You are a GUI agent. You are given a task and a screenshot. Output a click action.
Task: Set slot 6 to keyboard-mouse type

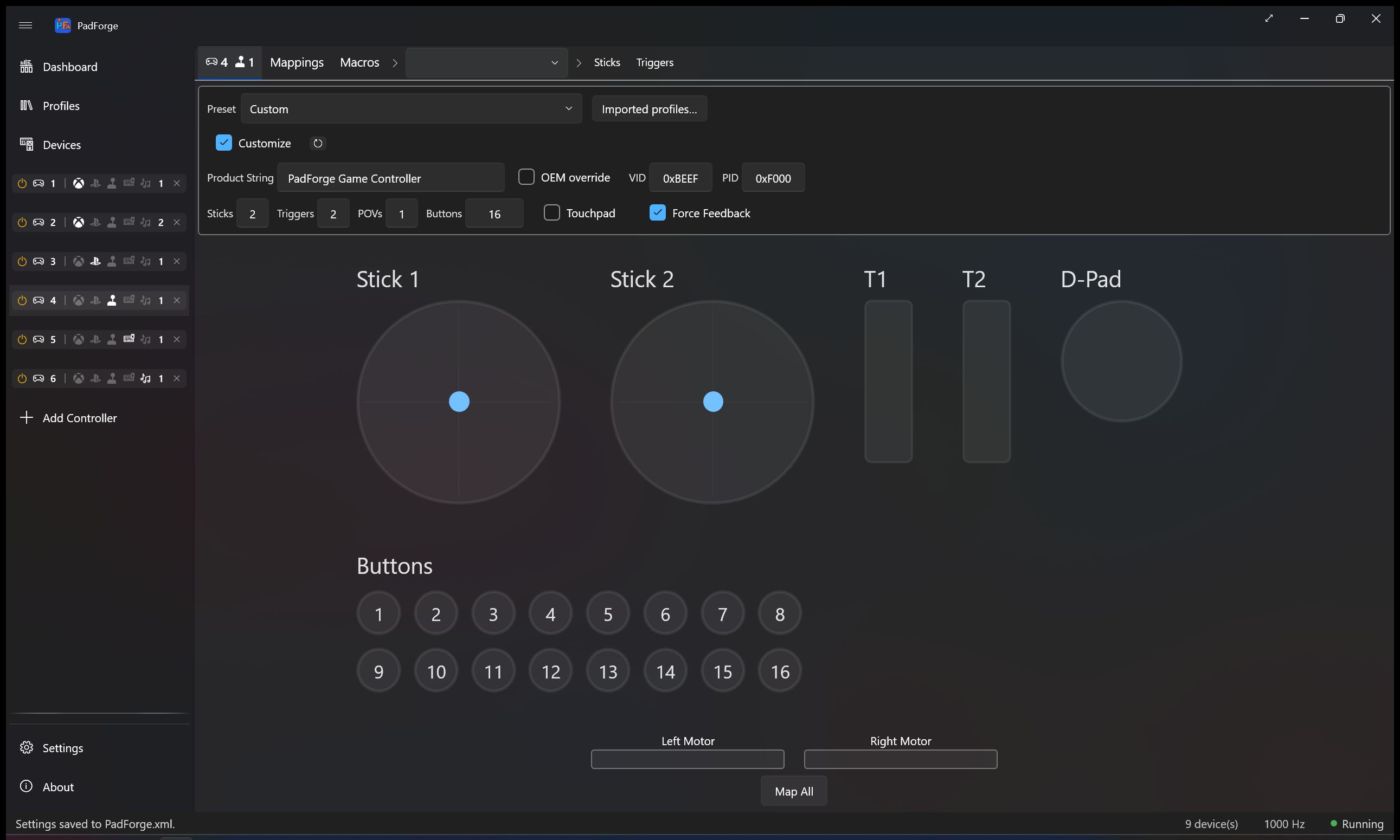(x=129, y=378)
